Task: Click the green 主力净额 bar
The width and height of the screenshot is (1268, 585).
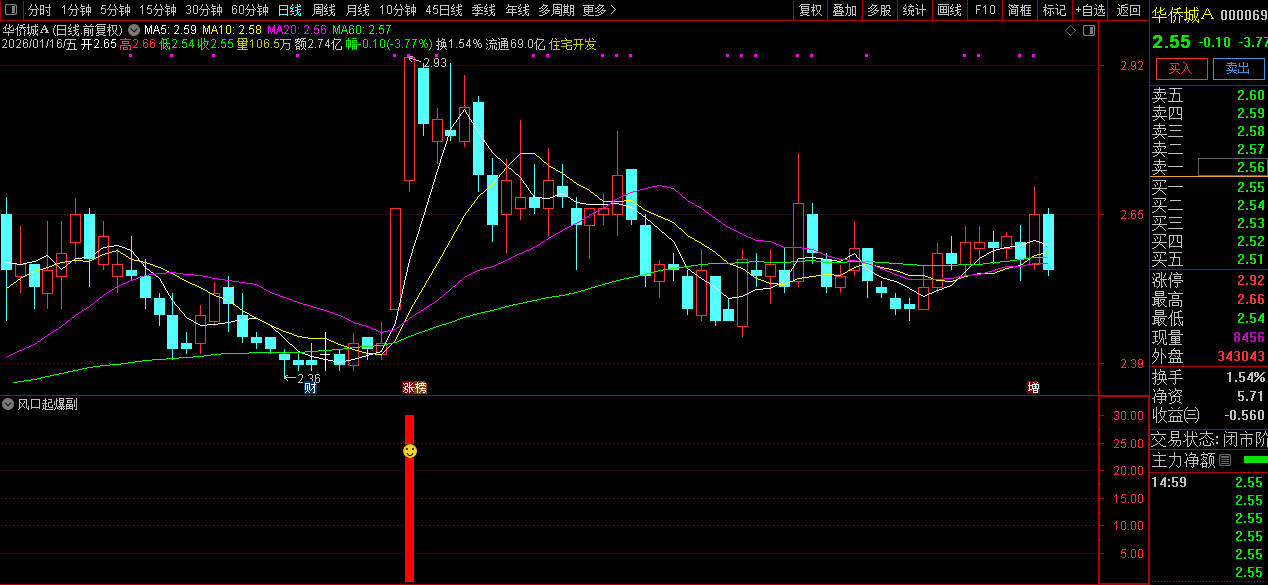Action: pos(1254,460)
